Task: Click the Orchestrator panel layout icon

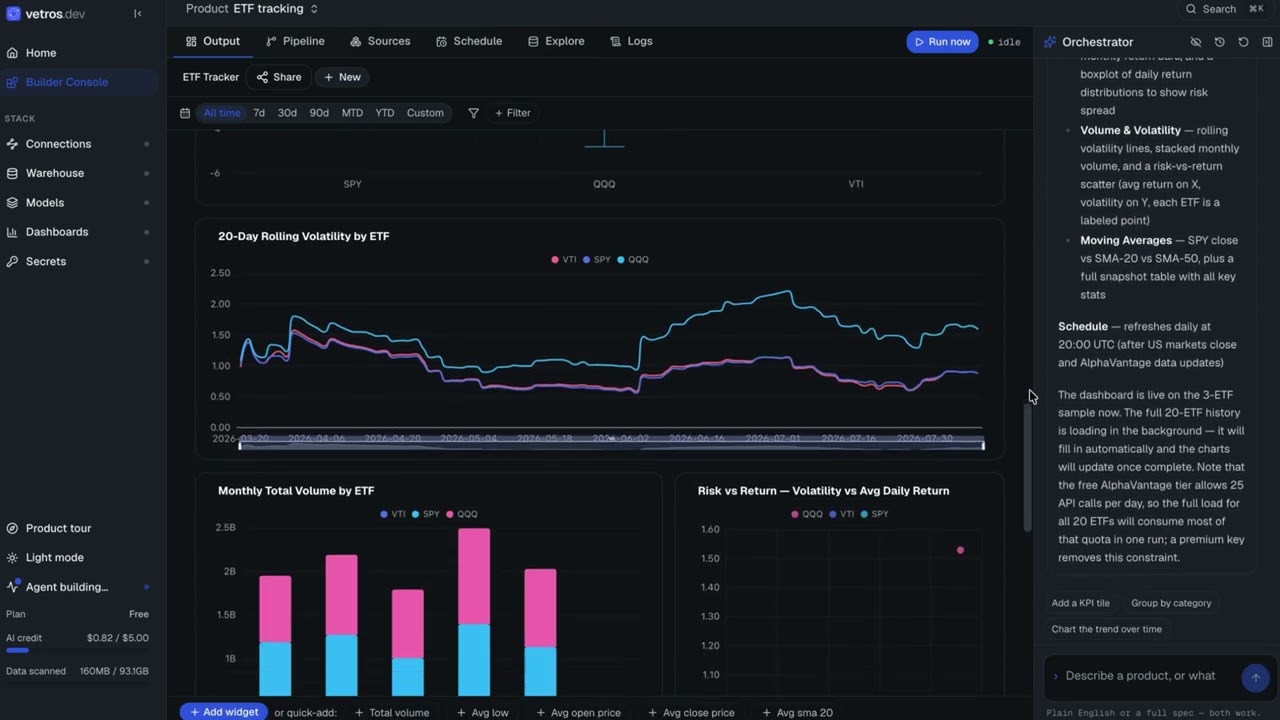Action: (x=1267, y=42)
